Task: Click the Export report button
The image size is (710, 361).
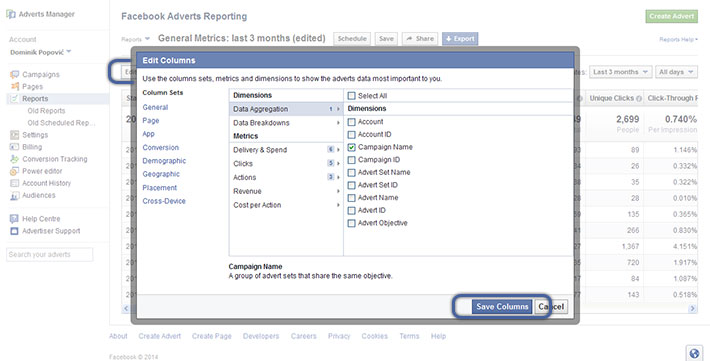Action: [460, 39]
